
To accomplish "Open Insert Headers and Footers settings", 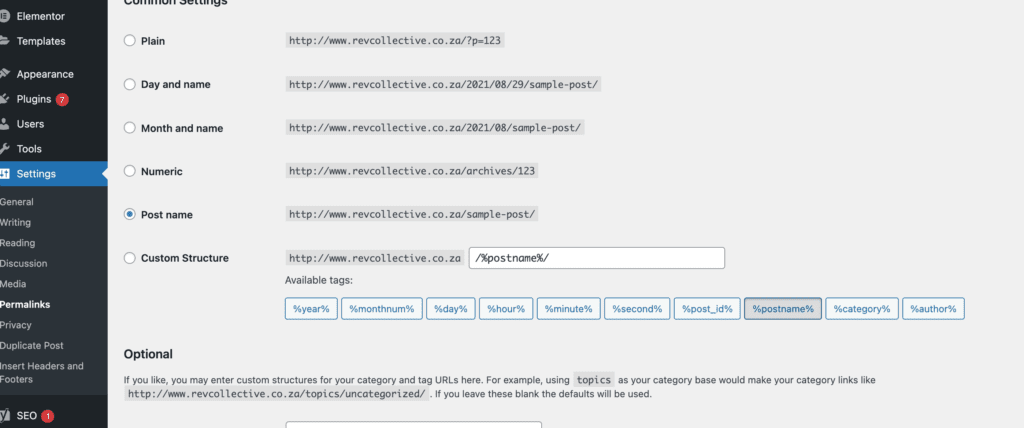I will pyautogui.click(x=42, y=372).
